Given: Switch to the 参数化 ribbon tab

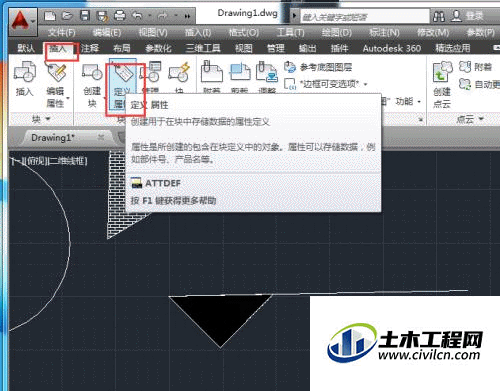Looking at the screenshot, I should tap(158, 48).
